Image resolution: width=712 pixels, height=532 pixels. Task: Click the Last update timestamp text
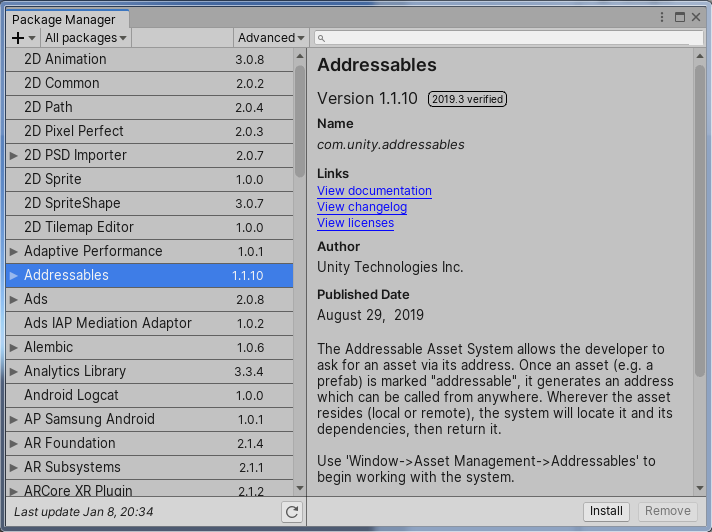(84, 512)
